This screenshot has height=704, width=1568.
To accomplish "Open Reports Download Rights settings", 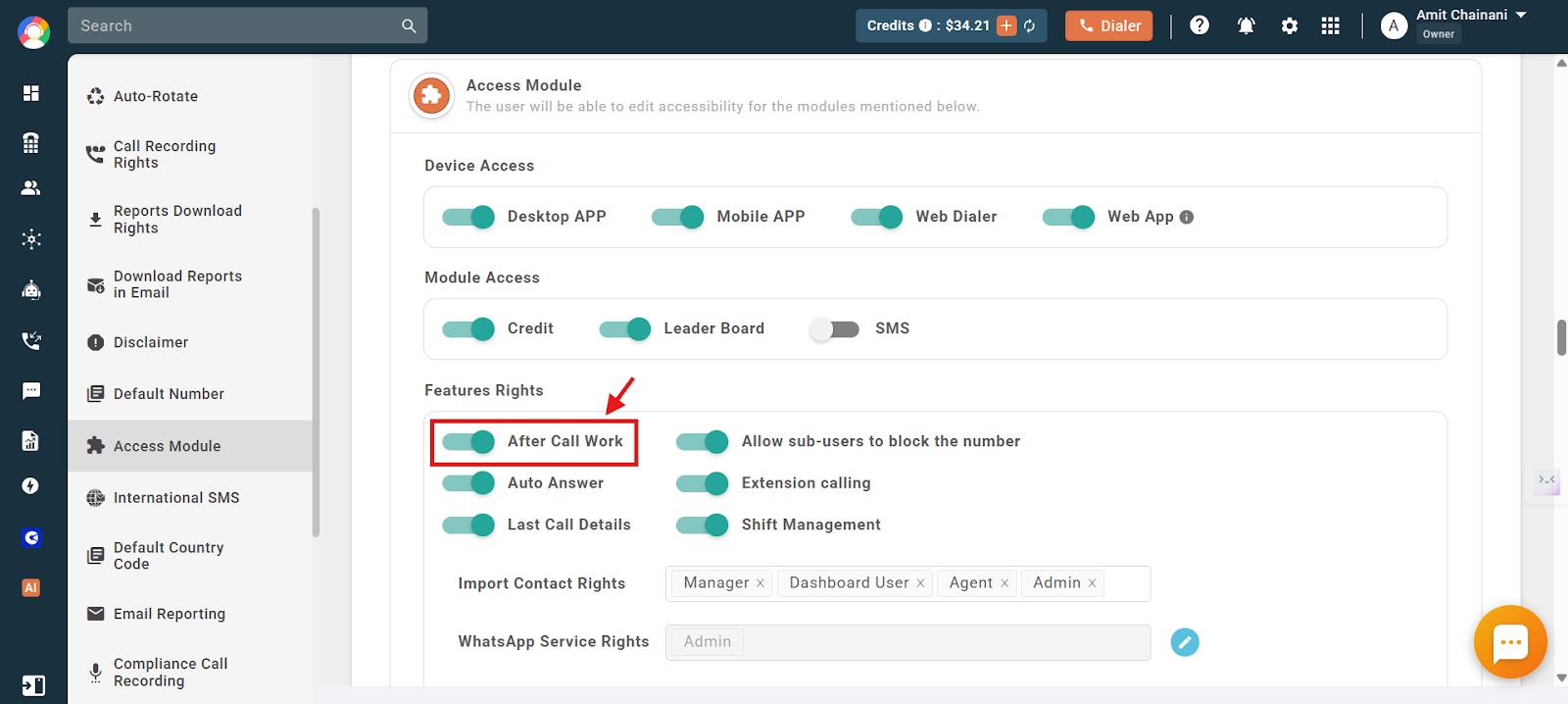I will pyautogui.click(x=191, y=220).
